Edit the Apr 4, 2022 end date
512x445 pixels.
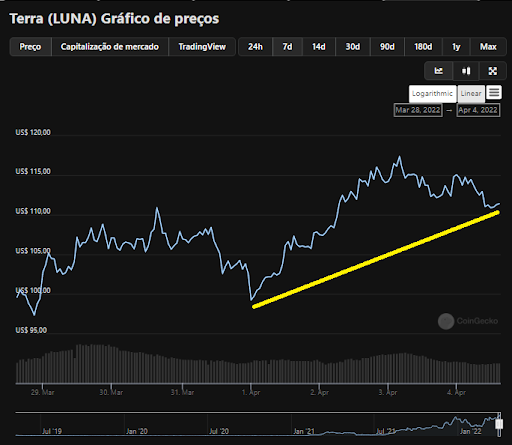click(x=478, y=110)
